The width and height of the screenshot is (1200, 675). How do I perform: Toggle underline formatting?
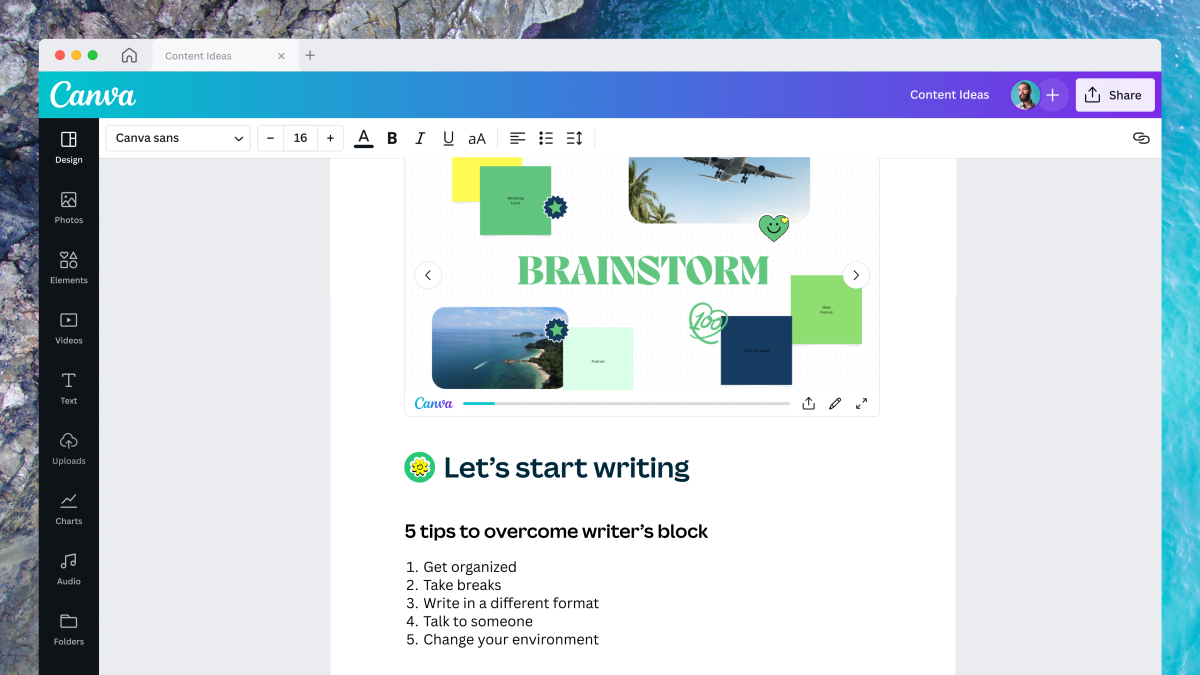448,138
